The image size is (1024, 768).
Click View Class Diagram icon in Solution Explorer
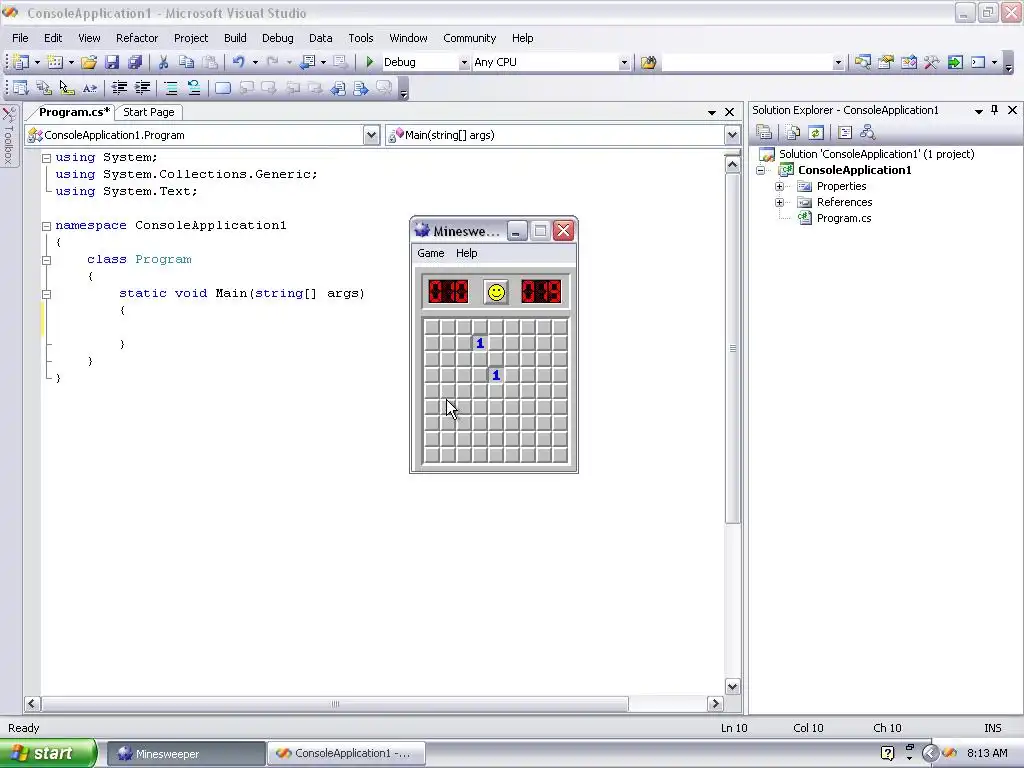867,133
